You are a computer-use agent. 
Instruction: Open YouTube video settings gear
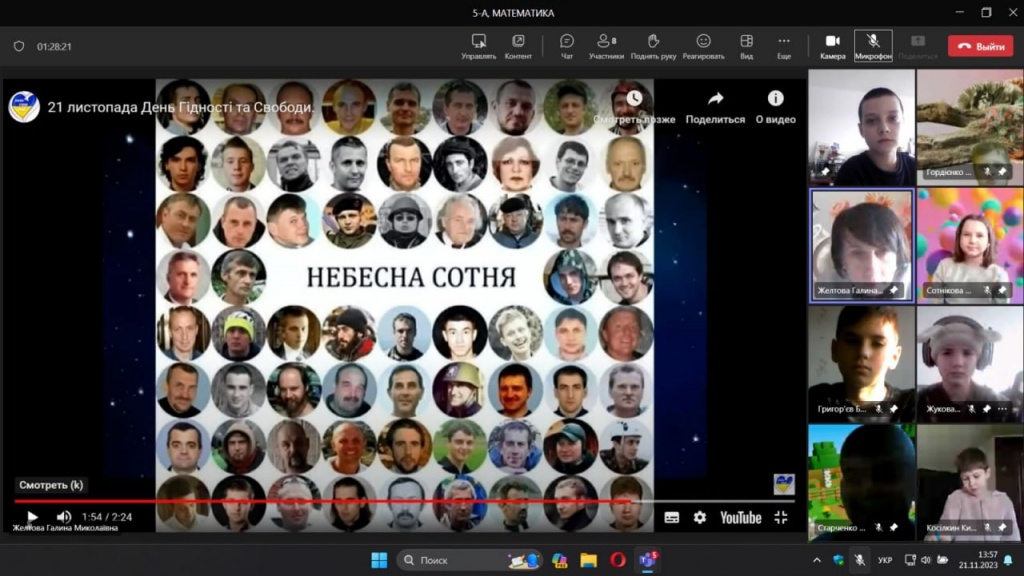700,517
